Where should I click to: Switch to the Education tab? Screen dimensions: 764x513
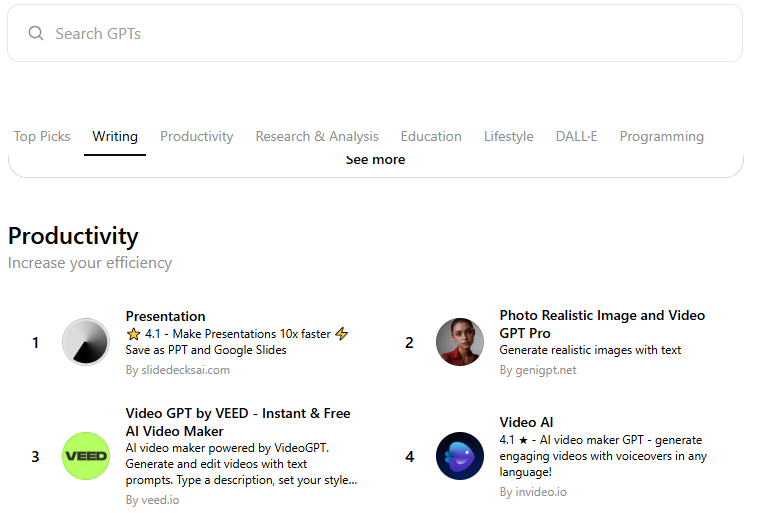pyautogui.click(x=431, y=137)
